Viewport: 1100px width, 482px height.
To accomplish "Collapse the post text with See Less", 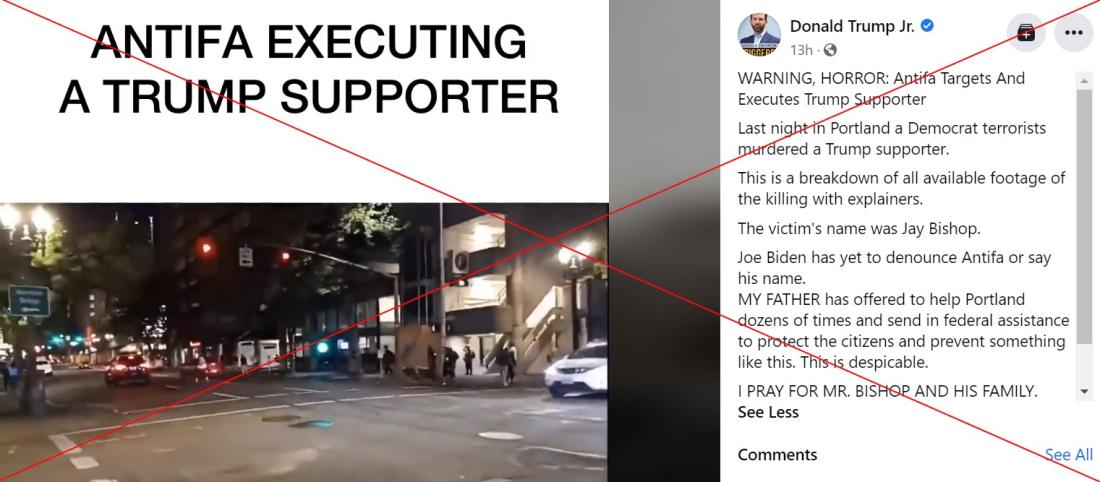I will (x=768, y=413).
